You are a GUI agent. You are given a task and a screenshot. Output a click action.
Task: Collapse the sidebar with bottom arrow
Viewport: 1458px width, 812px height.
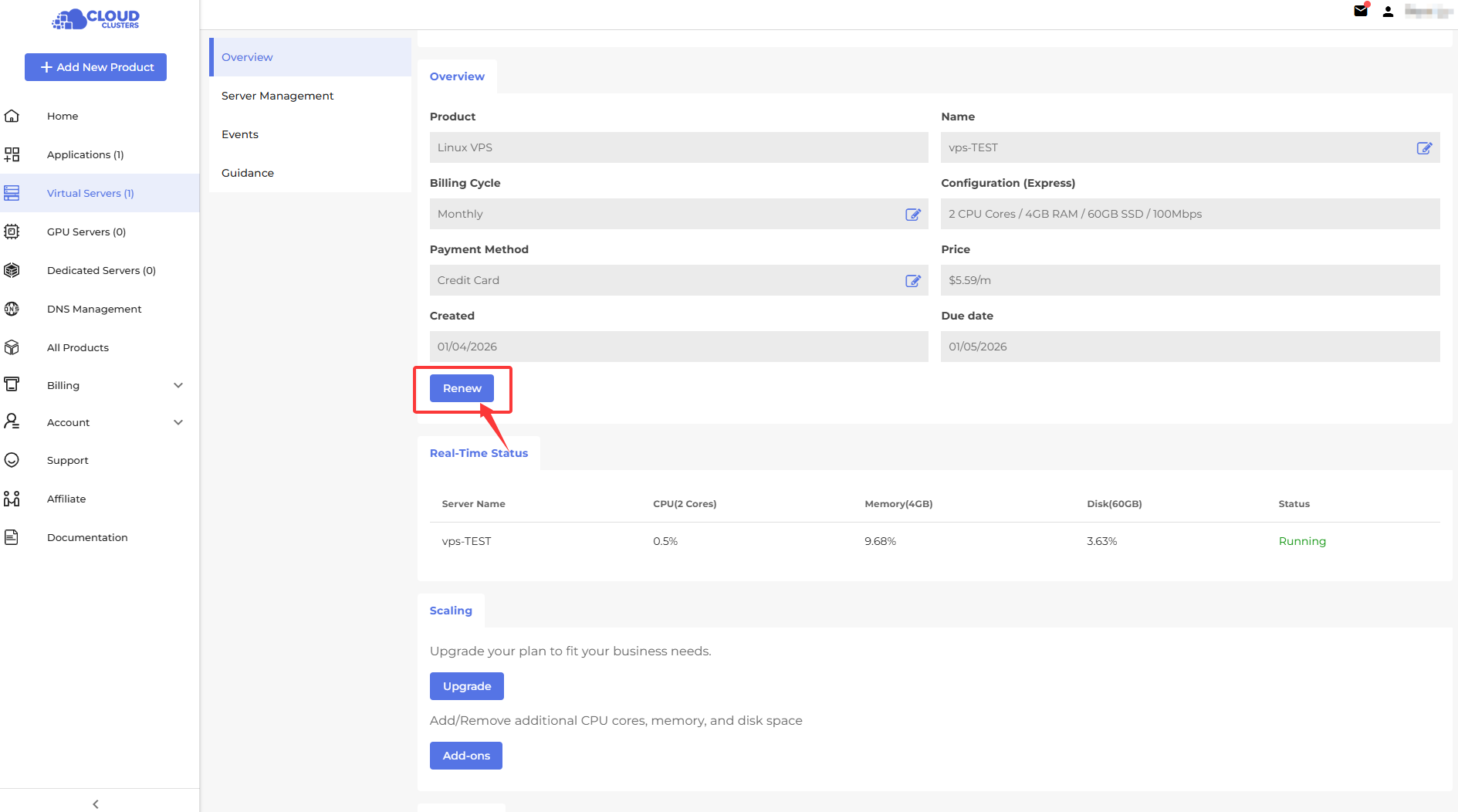pos(96,804)
